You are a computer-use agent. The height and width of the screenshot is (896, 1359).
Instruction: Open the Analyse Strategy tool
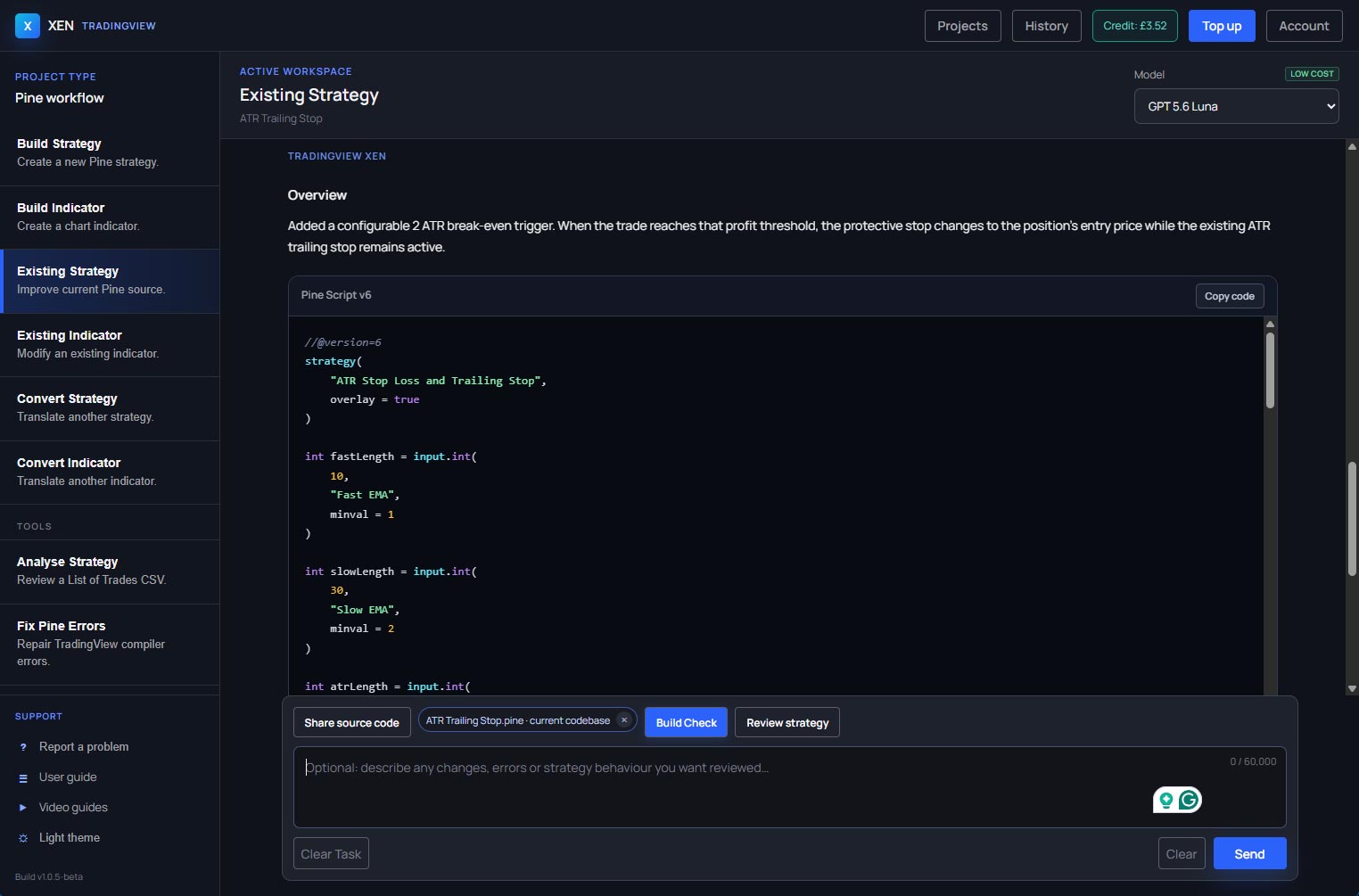coord(110,571)
